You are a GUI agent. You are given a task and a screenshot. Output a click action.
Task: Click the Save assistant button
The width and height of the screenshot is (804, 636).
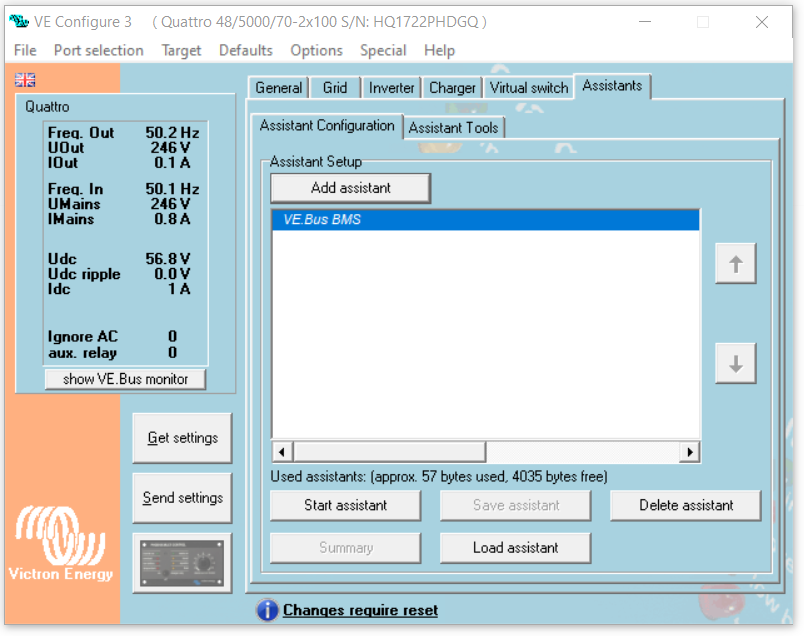(x=516, y=506)
